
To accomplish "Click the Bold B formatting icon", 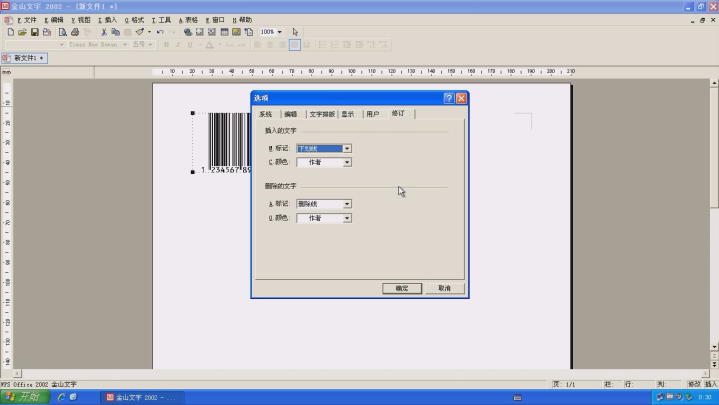I will coord(167,45).
